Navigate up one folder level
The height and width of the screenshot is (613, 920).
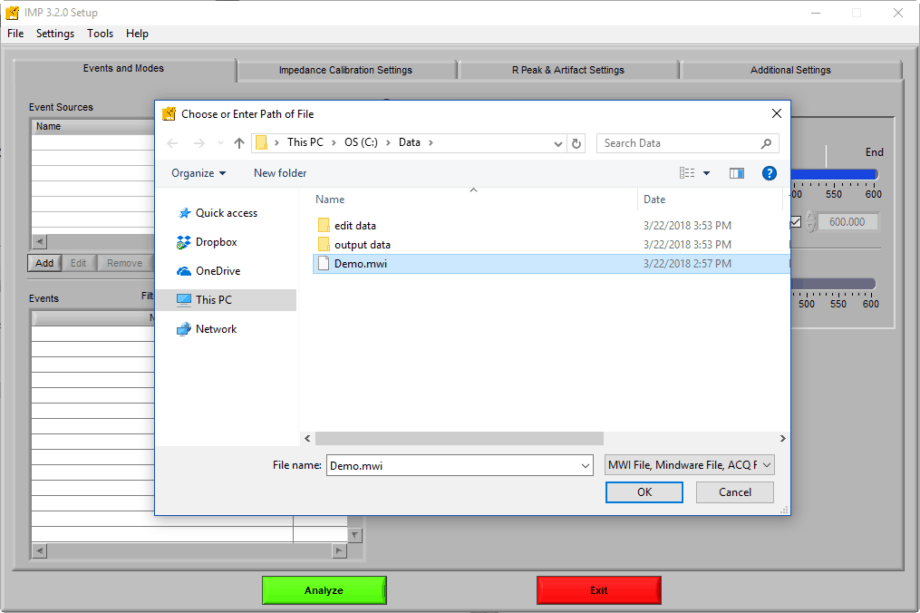click(238, 143)
